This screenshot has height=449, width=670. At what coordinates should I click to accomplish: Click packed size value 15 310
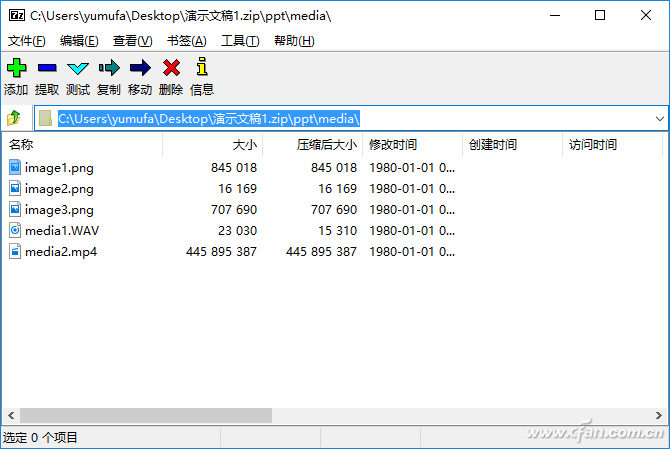point(337,231)
